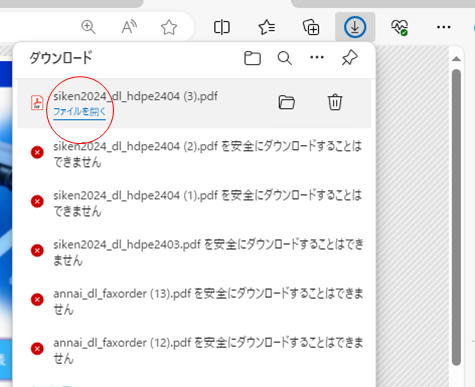The height and width of the screenshot is (387, 475).
Task: Click error icon for faxorder (12).pdf
Action: click(x=37, y=349)
